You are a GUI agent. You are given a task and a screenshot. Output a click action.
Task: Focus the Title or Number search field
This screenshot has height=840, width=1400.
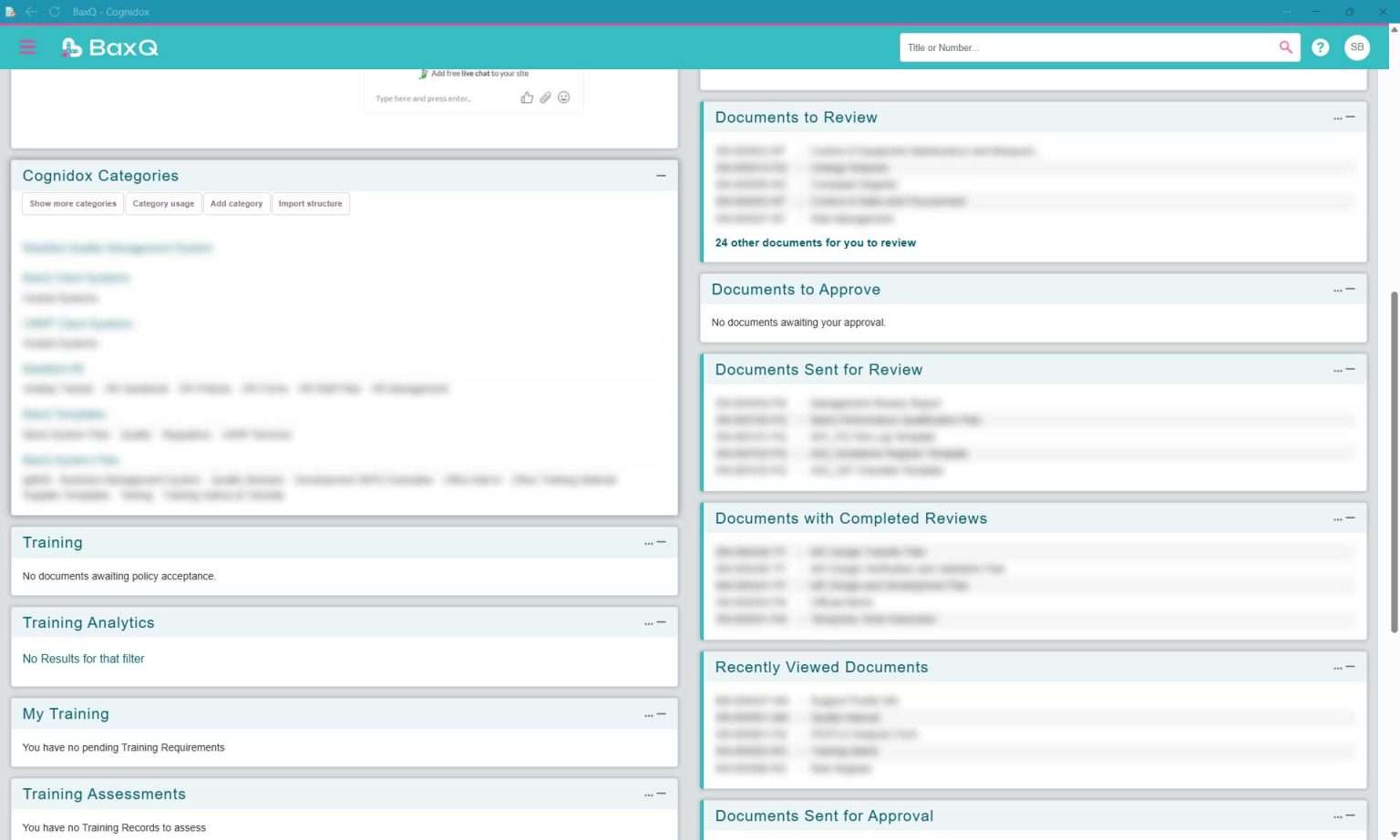point(1088,47)
